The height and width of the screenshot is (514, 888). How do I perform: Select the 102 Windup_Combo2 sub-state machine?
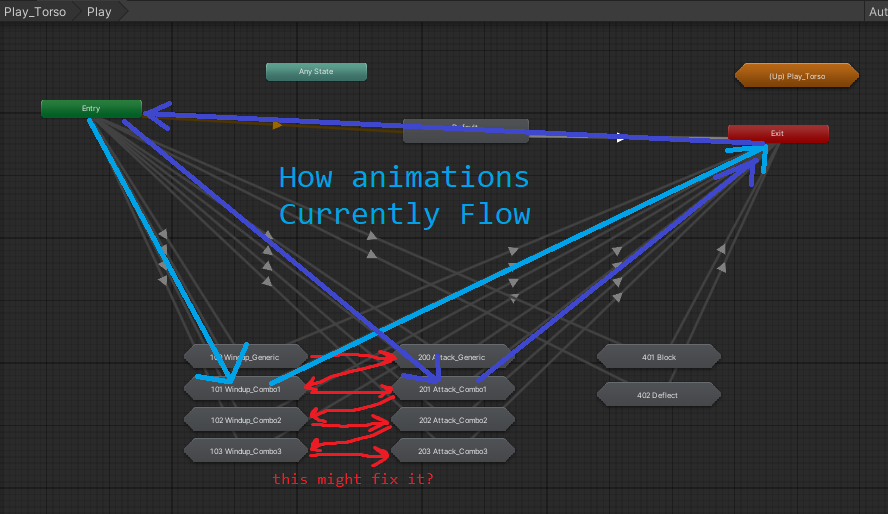pos(246,420)
